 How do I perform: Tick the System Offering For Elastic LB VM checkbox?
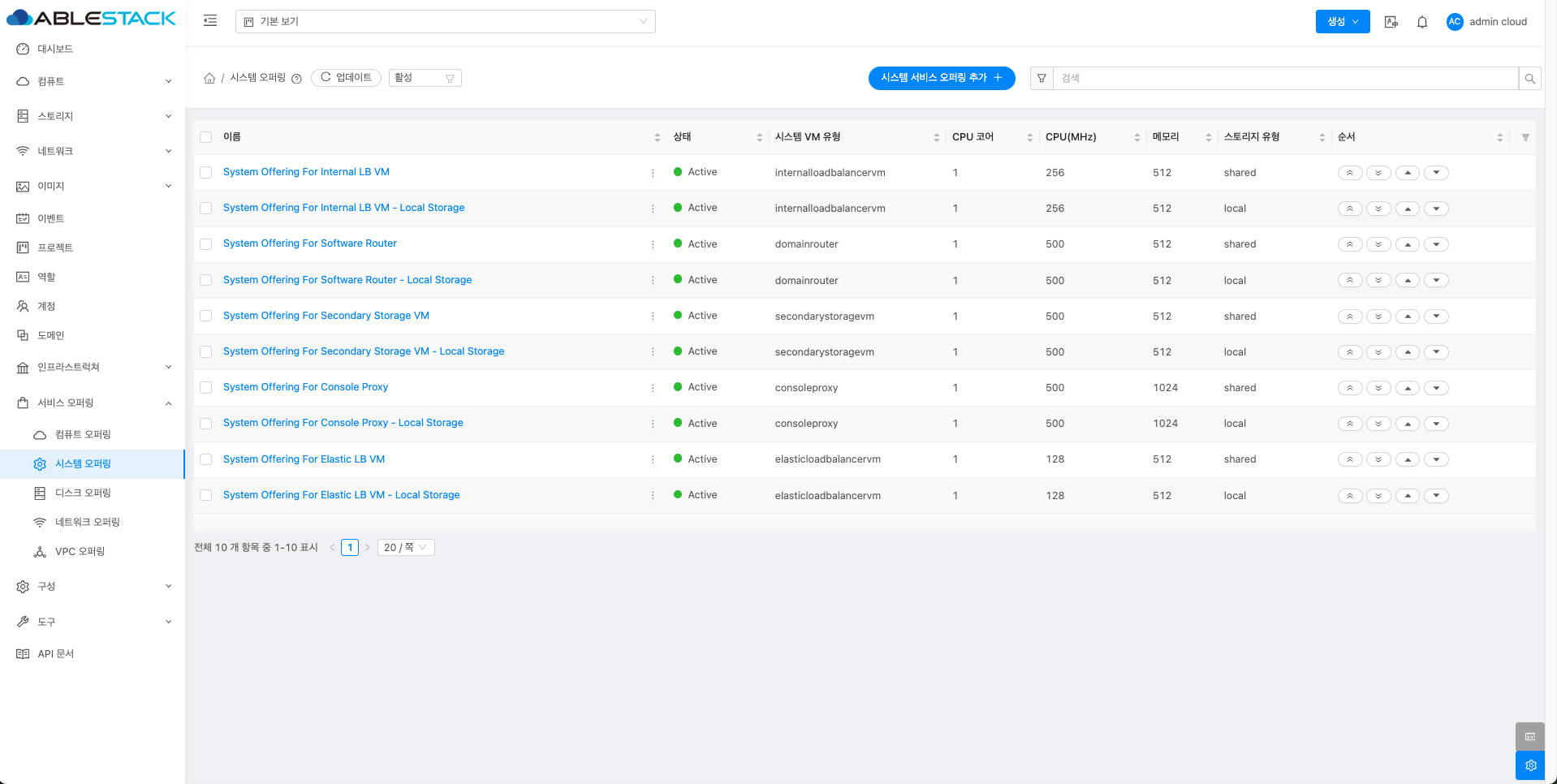[x=206, y=459]
